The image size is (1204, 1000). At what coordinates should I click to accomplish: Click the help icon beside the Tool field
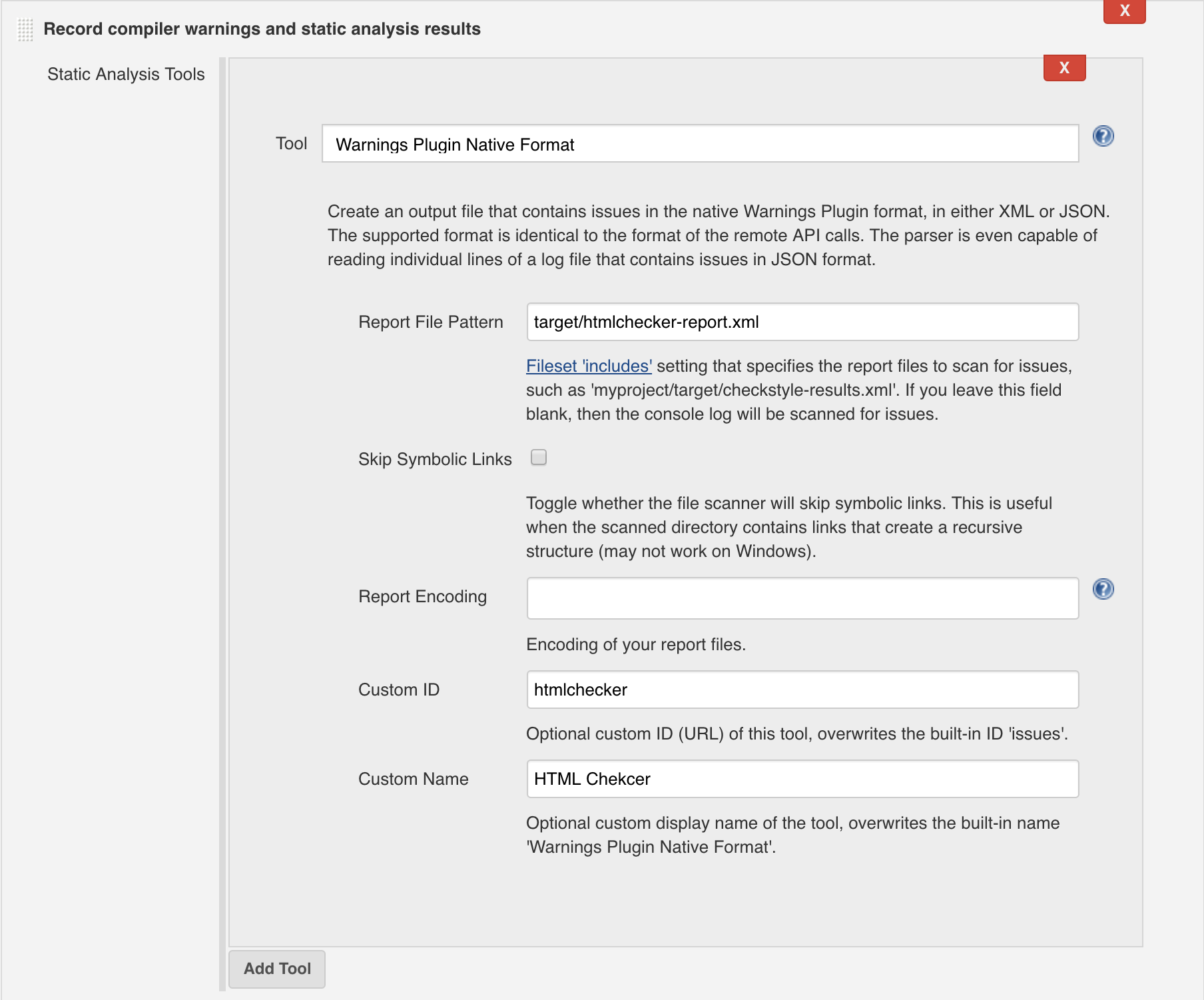point(1103,137)
